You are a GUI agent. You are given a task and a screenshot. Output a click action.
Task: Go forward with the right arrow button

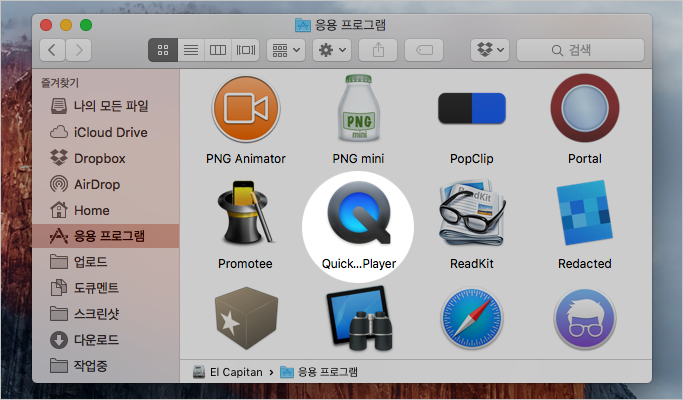(x=79, y=50)
